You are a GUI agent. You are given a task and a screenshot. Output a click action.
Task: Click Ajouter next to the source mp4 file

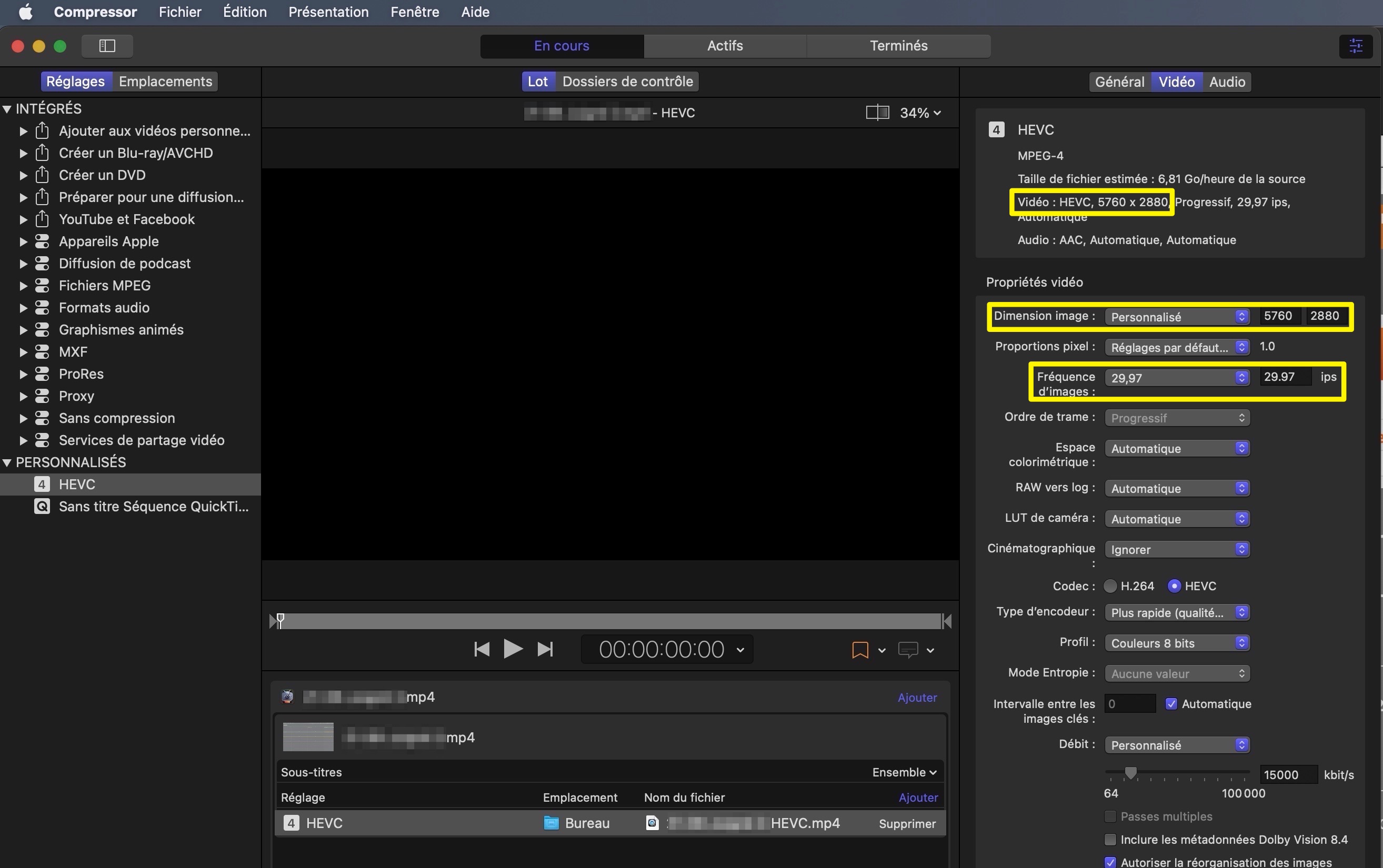pos(917,698)
